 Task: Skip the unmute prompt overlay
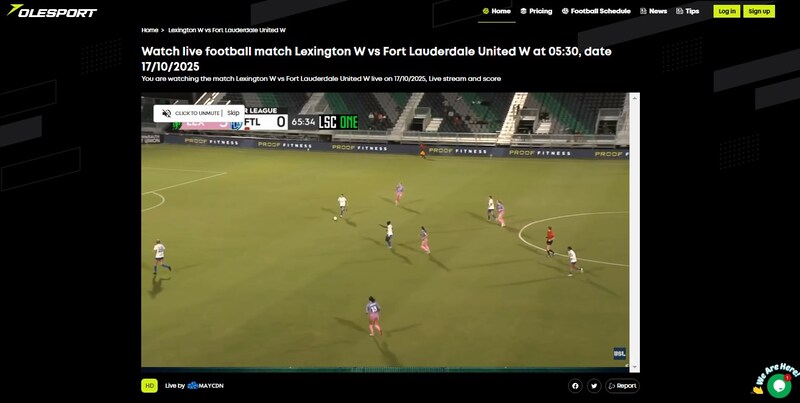tap(233, 113)
